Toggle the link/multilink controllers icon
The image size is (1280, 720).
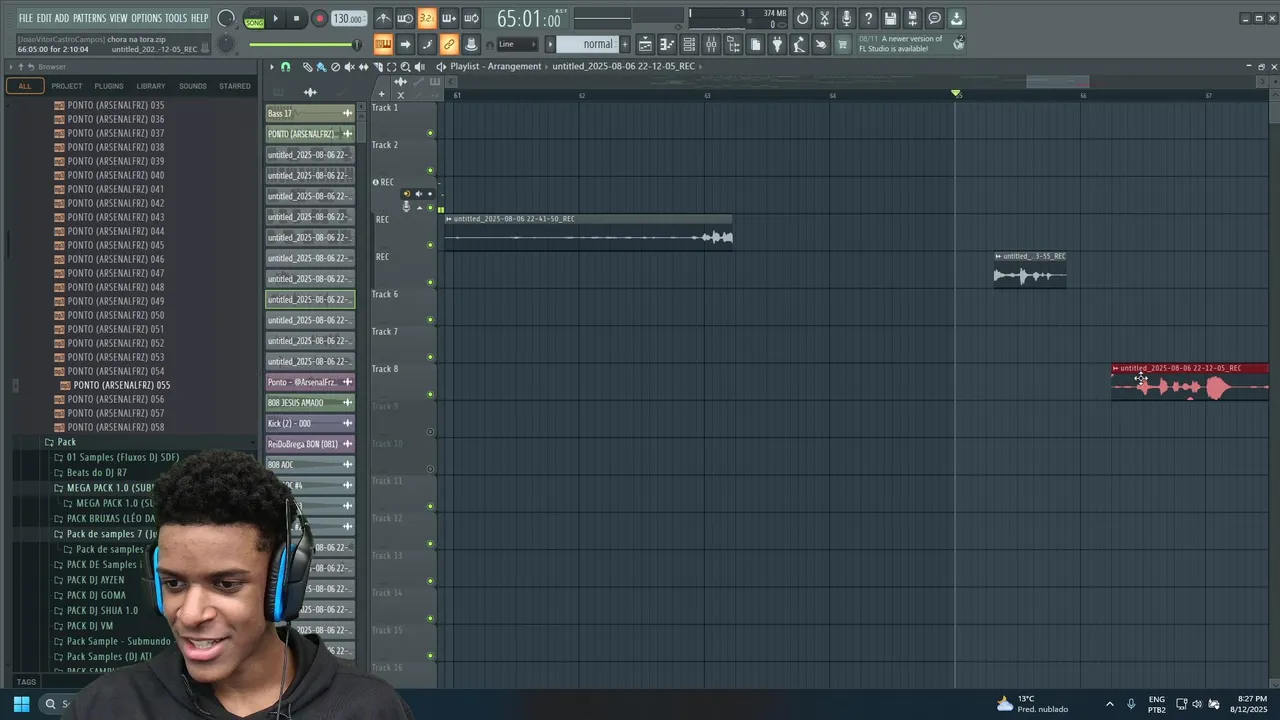449,44
